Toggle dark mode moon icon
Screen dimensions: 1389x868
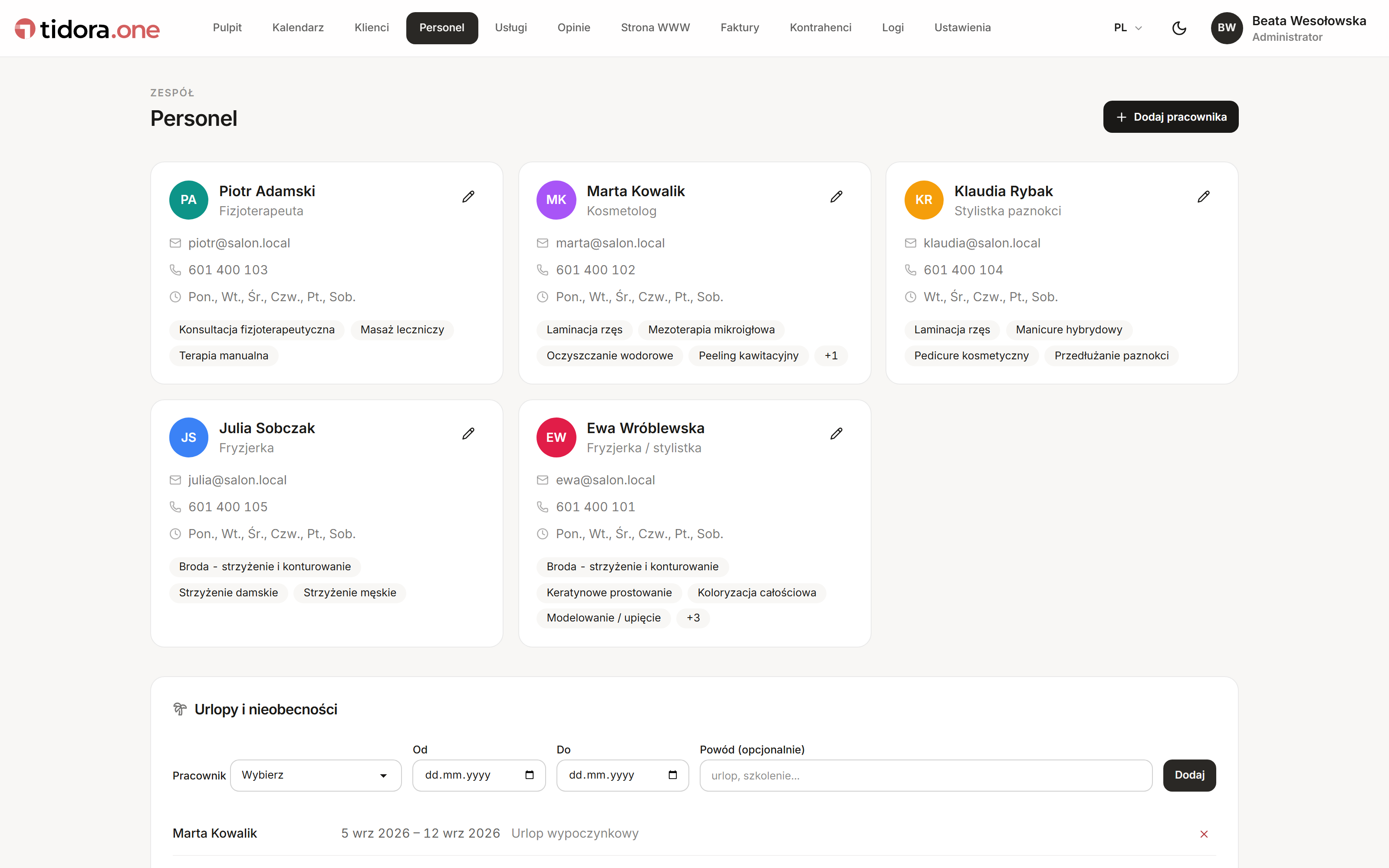coord(1179,28)
